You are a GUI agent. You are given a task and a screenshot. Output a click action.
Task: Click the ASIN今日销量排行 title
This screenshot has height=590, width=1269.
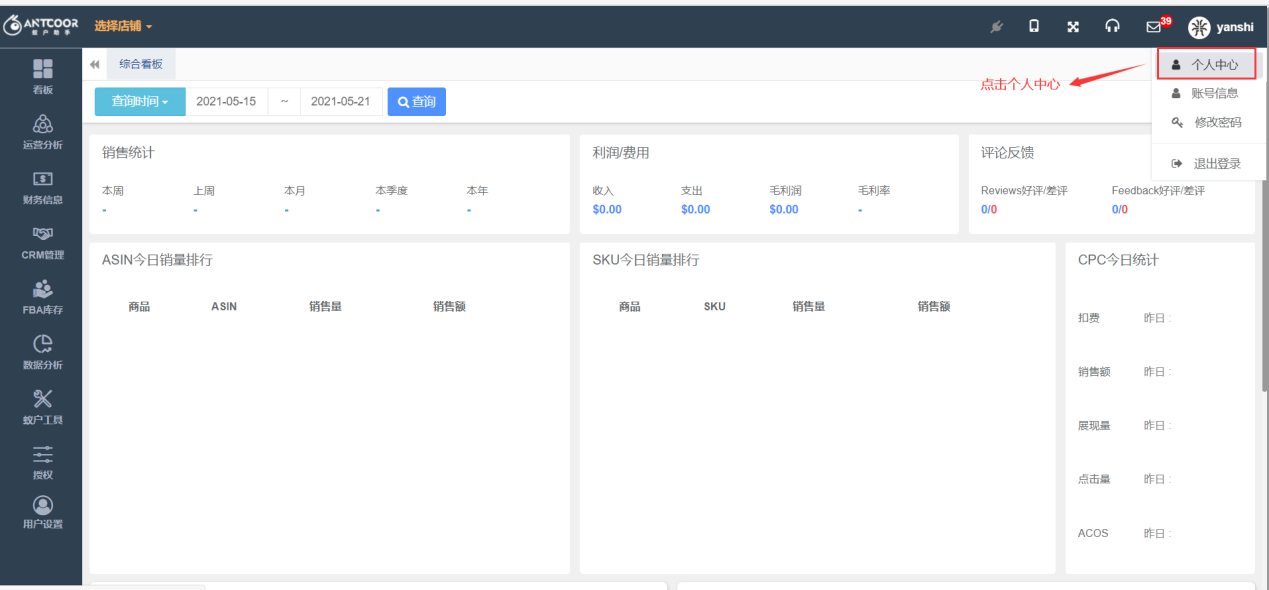coord(157,260)
